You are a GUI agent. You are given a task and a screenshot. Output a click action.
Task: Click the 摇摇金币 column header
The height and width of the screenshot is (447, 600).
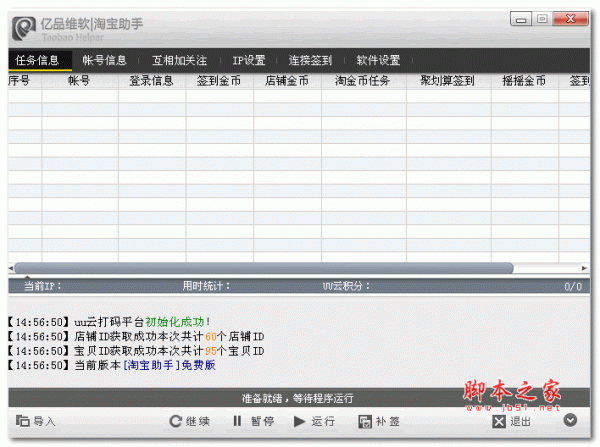pyautogui.click(x=524, y=81)
